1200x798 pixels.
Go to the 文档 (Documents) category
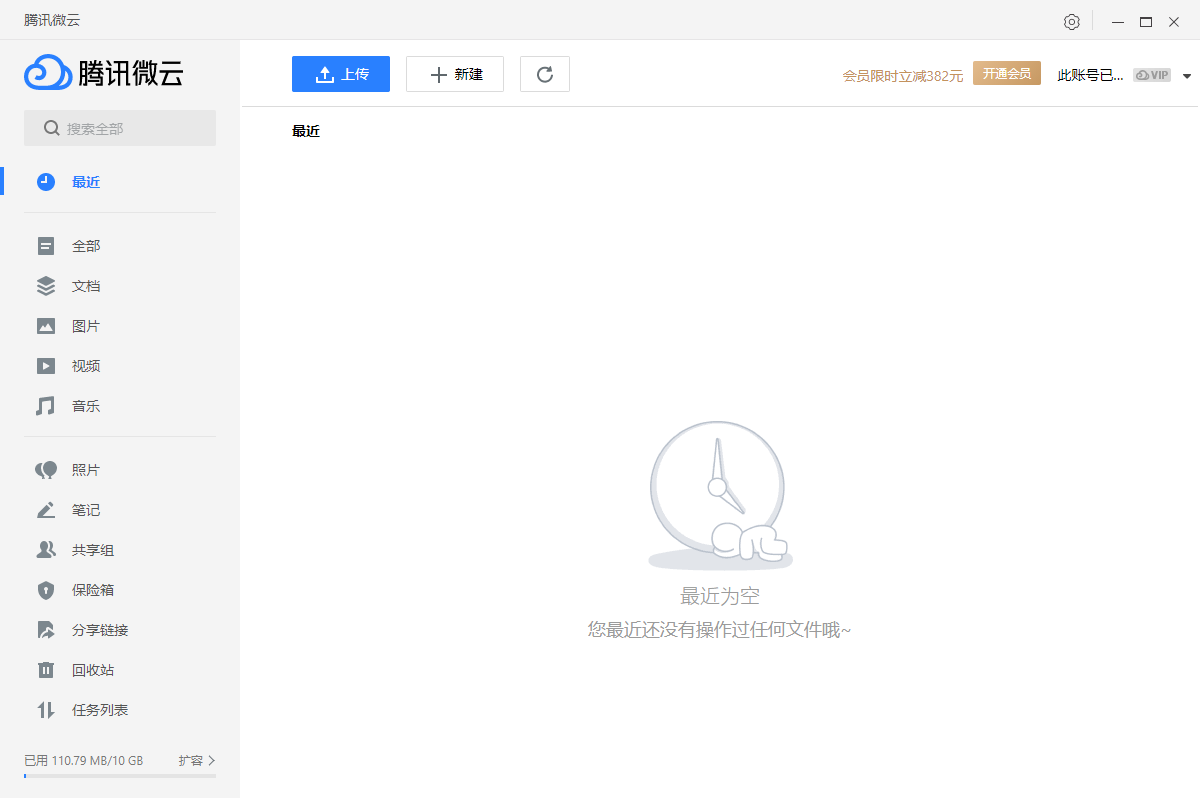click(86, 286)
